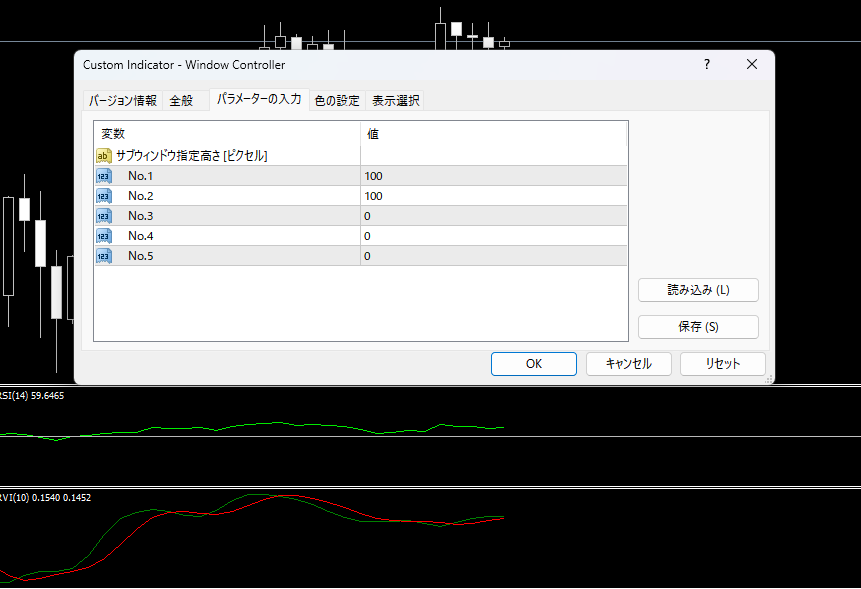Click the キャンセル button
The image size is (861, 589).
[629, 364]
